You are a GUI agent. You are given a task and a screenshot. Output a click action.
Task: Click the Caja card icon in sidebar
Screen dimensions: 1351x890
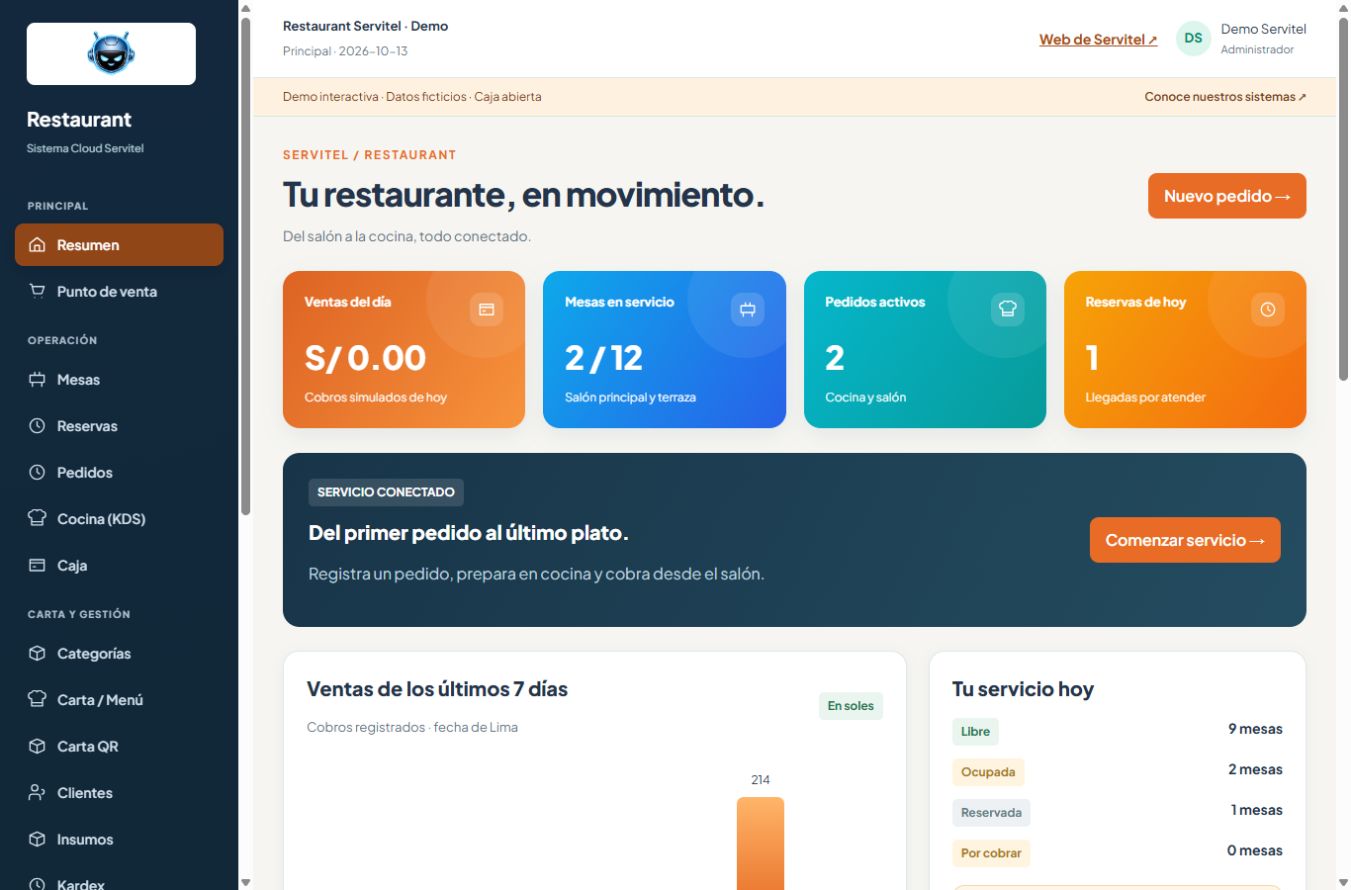(38, 566)
